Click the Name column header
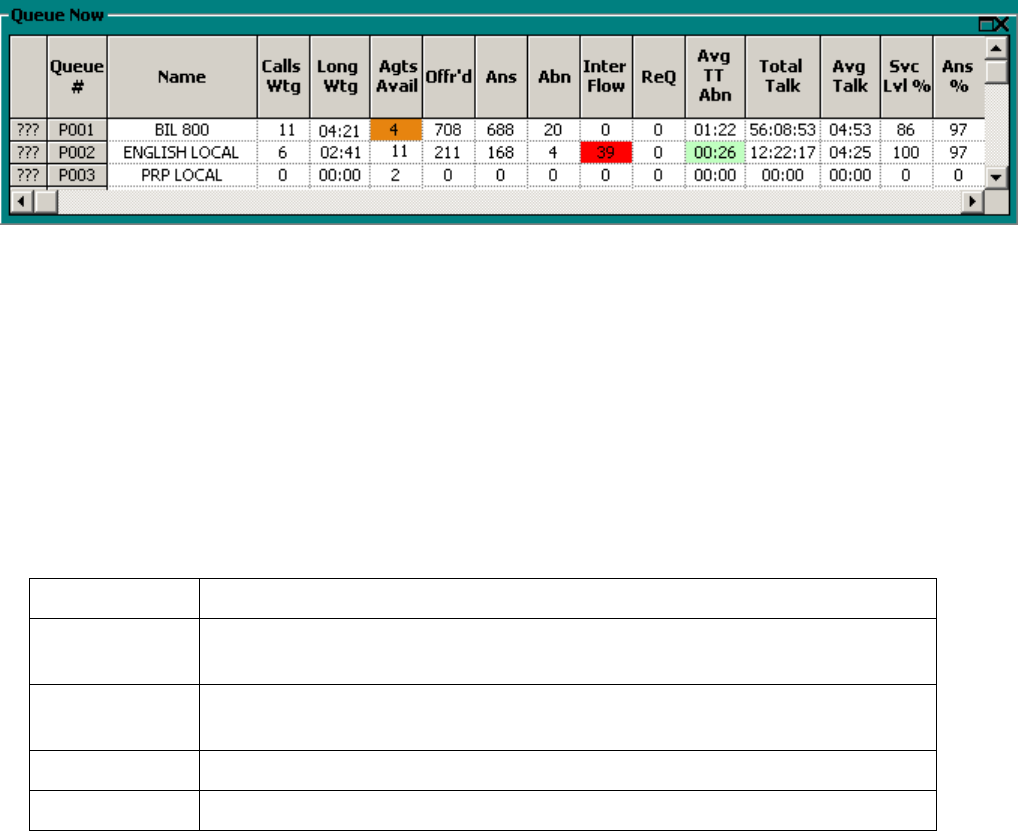 click(182, 77)
